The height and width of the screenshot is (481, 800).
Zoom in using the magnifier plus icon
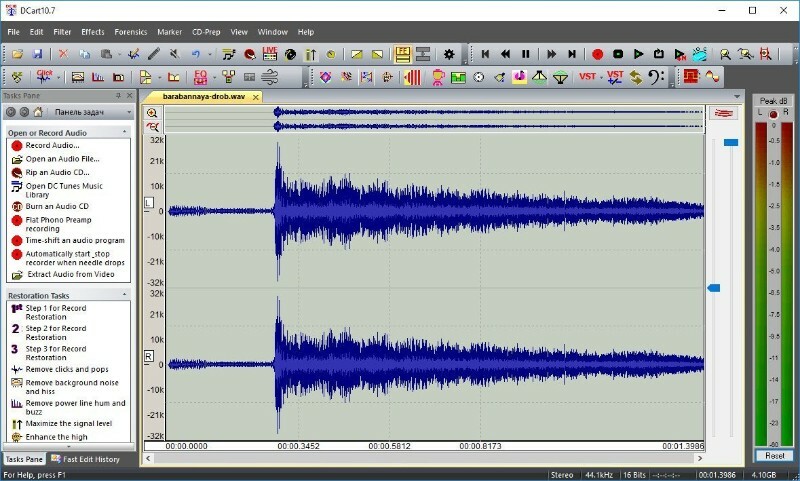152,114
